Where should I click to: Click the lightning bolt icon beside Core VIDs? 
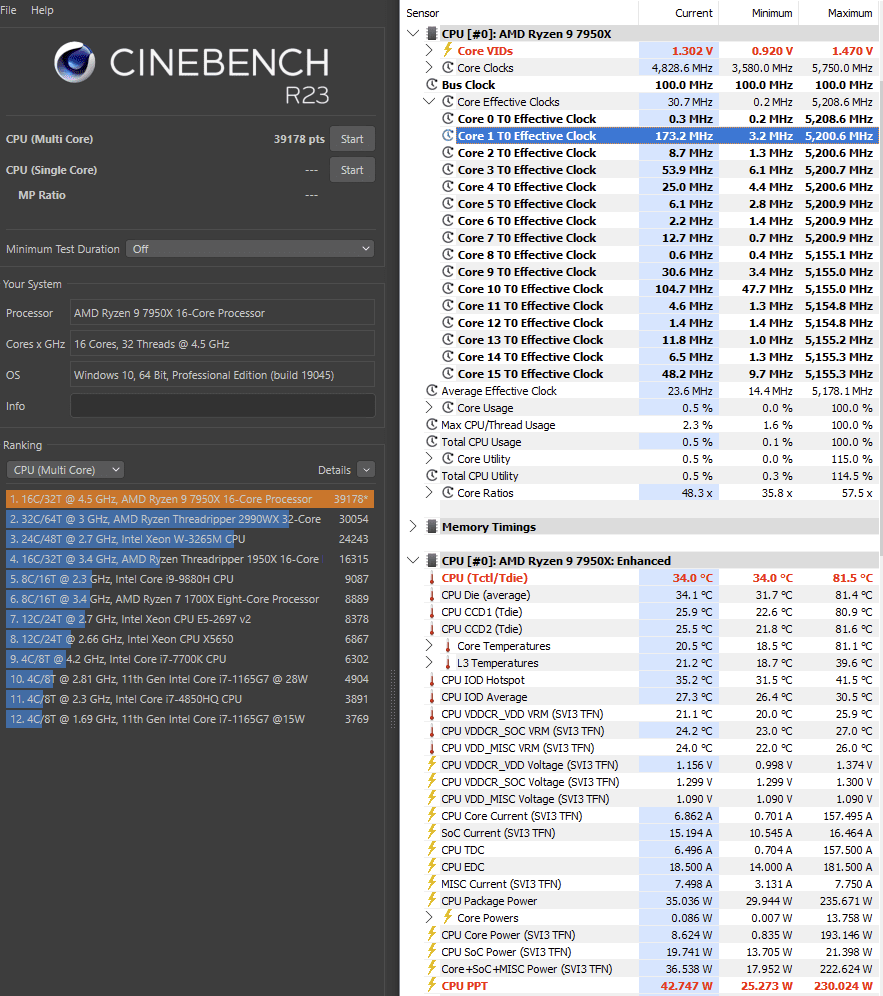tap(448, 50)
